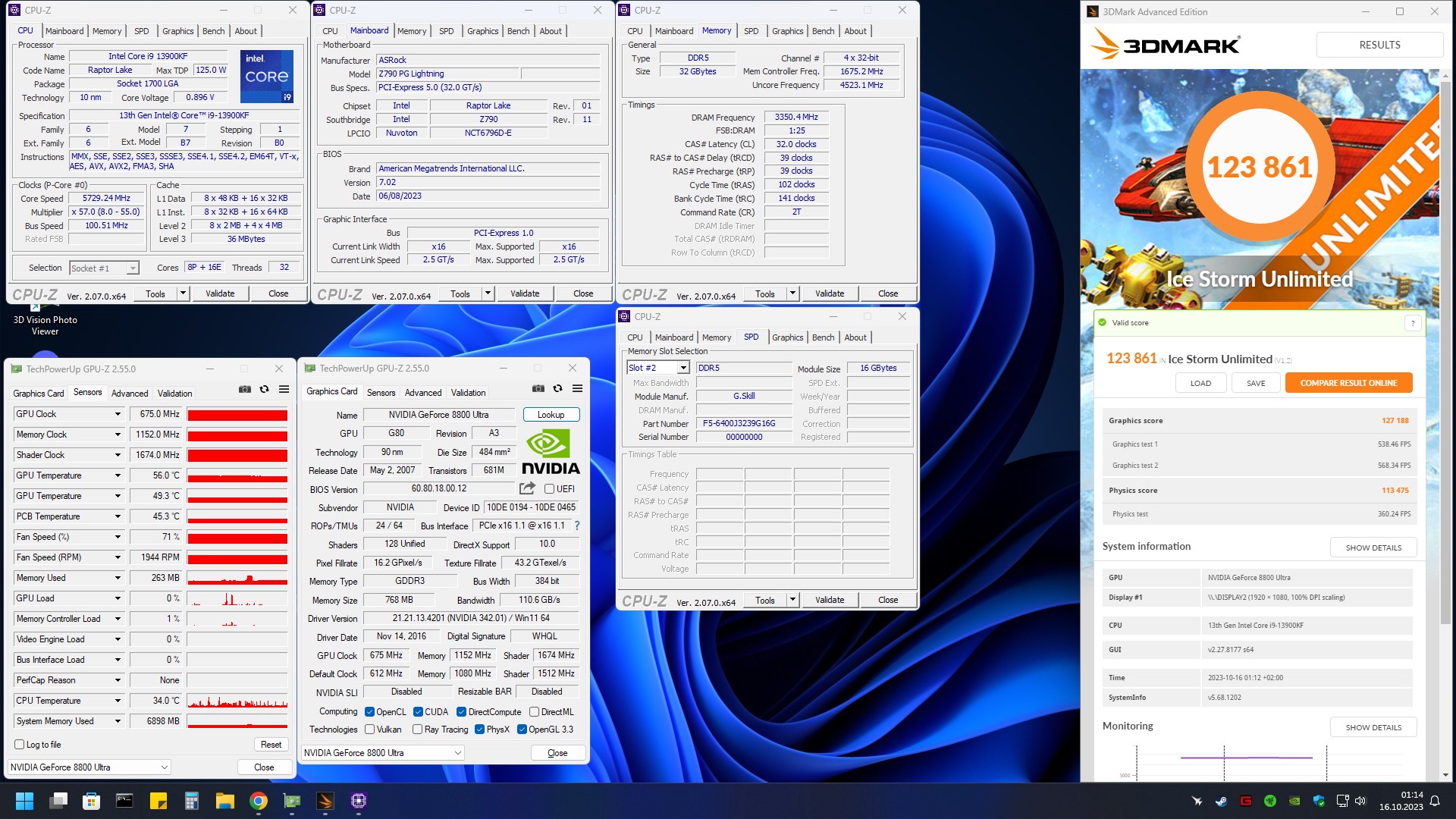Image resolution: width=1456 pixels, height=819 pixels.
Task: Click the Reset button in the GPU-Z Sensors window
Action: tap(271, 745)
